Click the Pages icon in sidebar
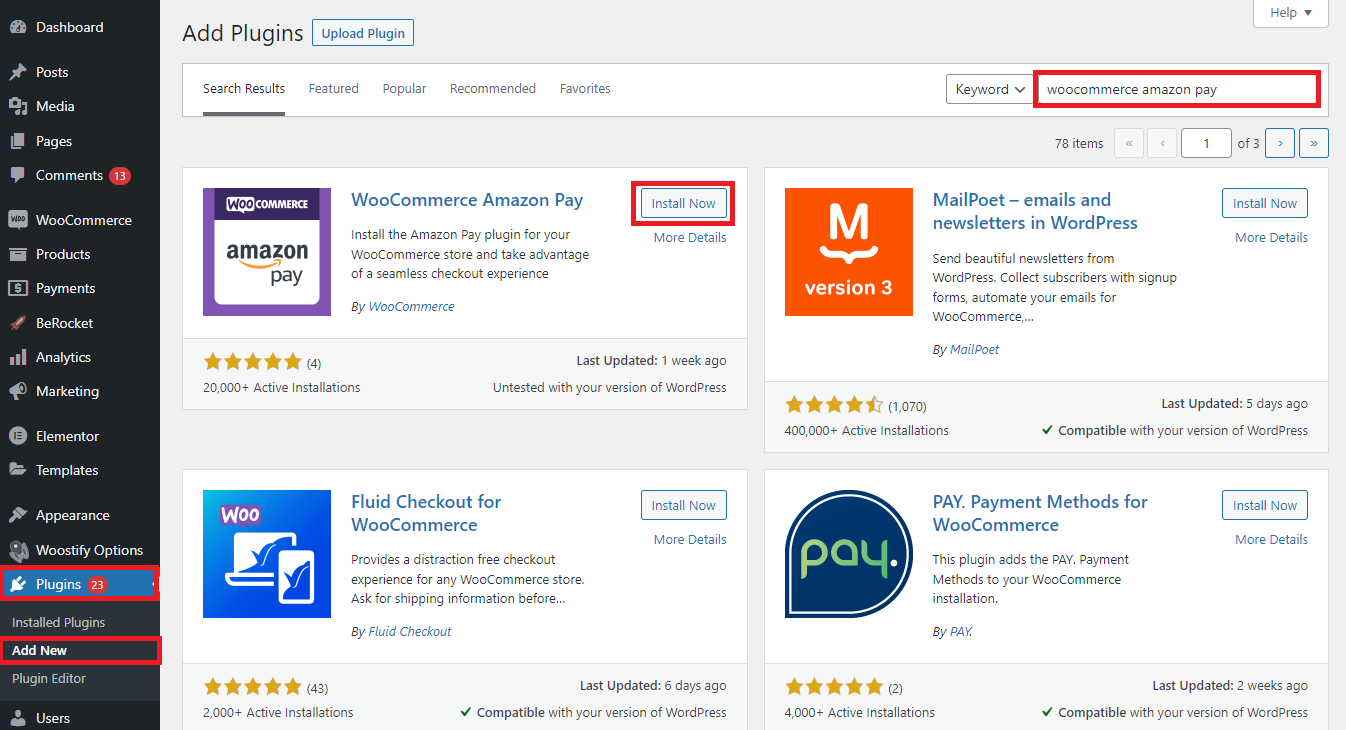The height and width of the screenshot is (730, 1346). click(x=18, y=141)
